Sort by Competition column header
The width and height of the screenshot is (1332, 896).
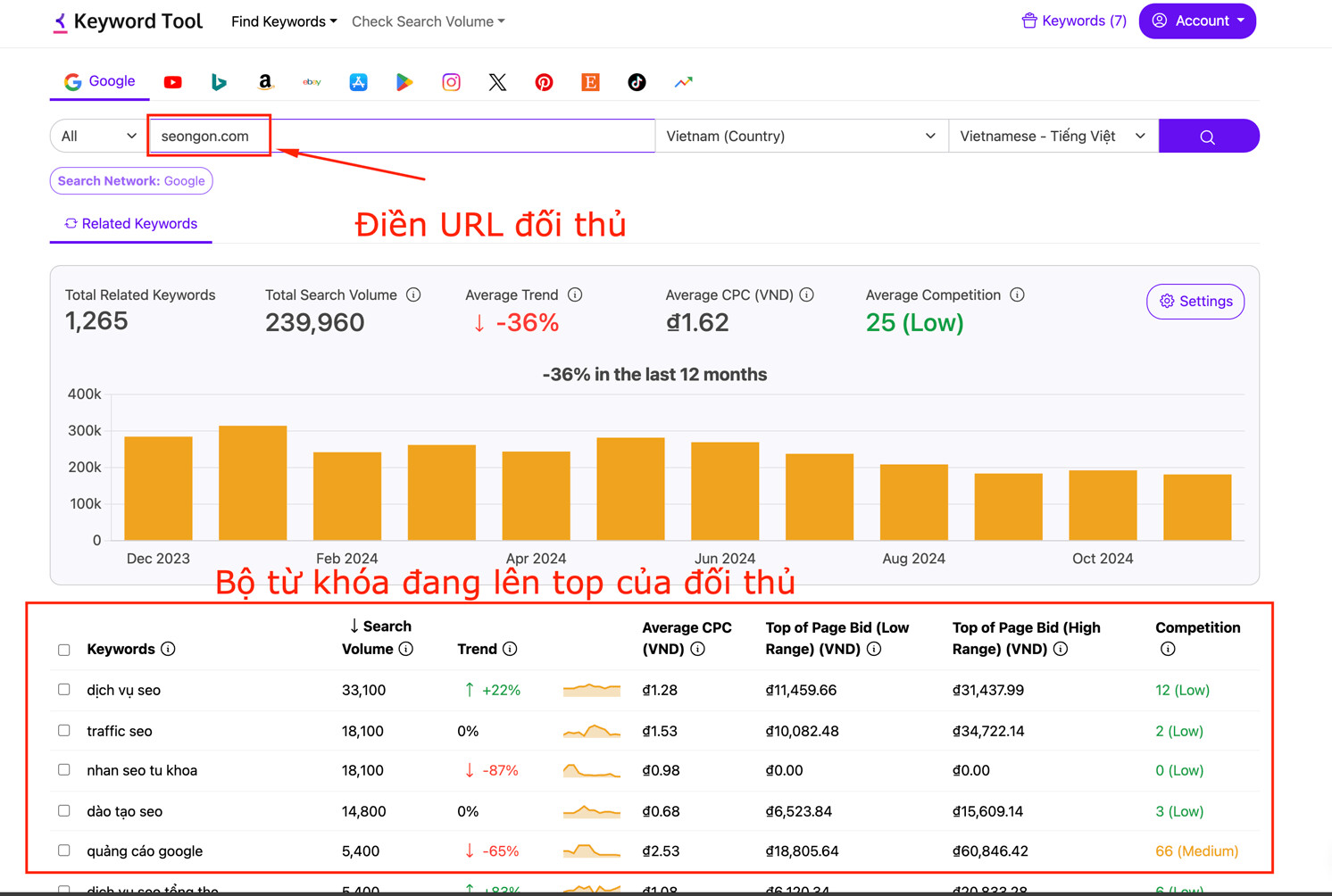click(x=1197, y=627)
